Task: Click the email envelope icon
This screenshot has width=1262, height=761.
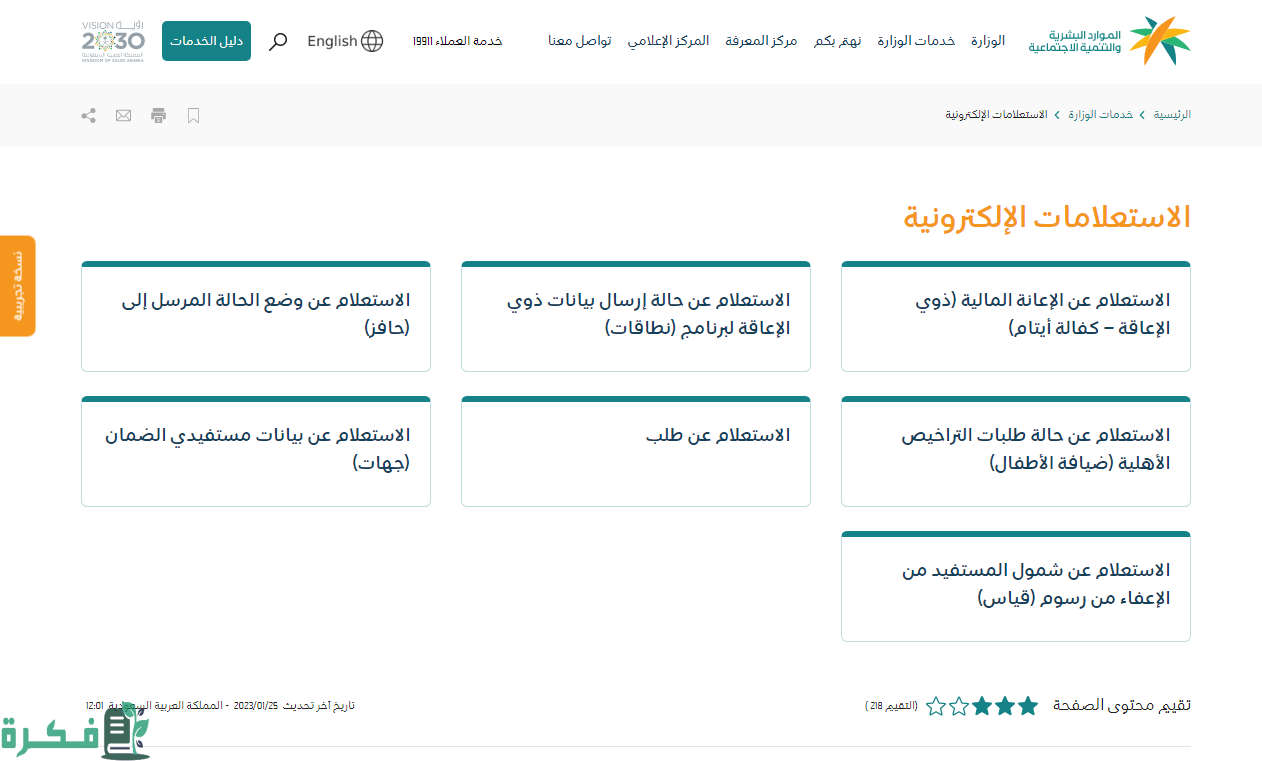Action: coord(123,115)
